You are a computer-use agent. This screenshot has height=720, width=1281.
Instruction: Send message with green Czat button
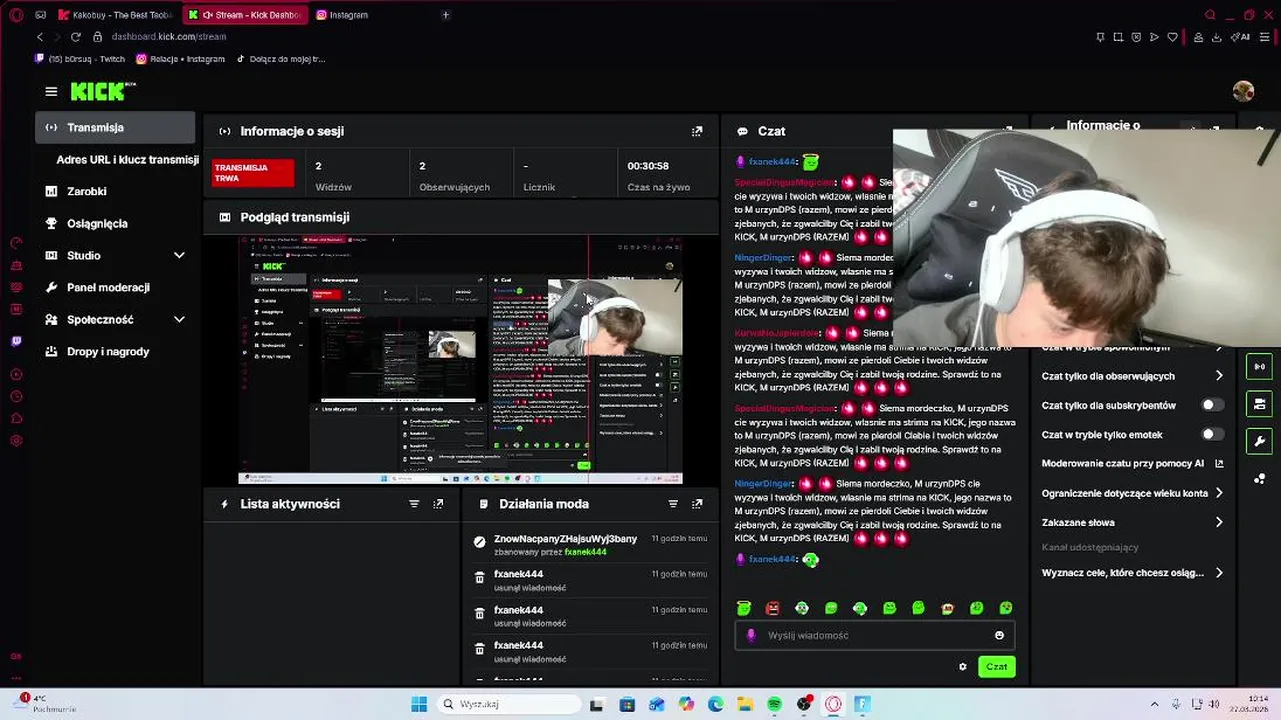pos(997,667)
